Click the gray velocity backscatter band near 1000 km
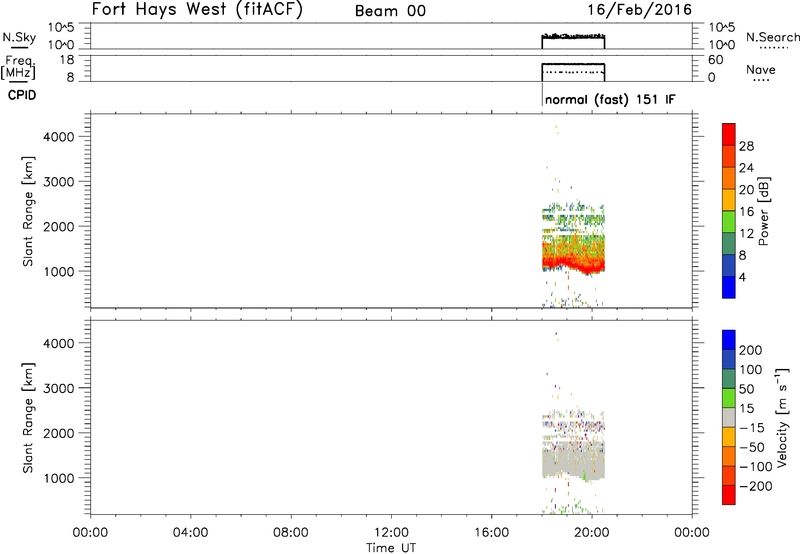 (x=573, y=462)
